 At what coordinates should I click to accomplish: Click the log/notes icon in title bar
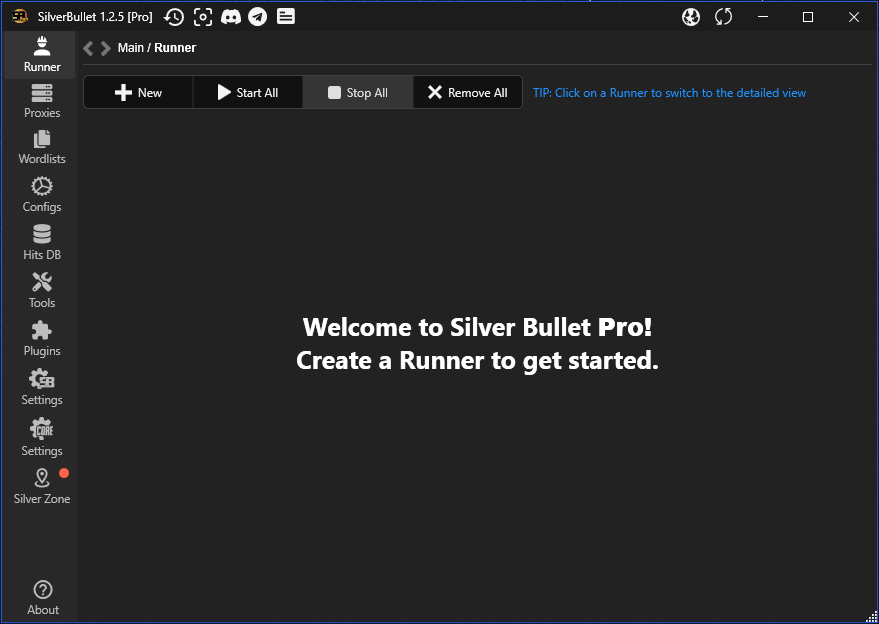(285, 17)
